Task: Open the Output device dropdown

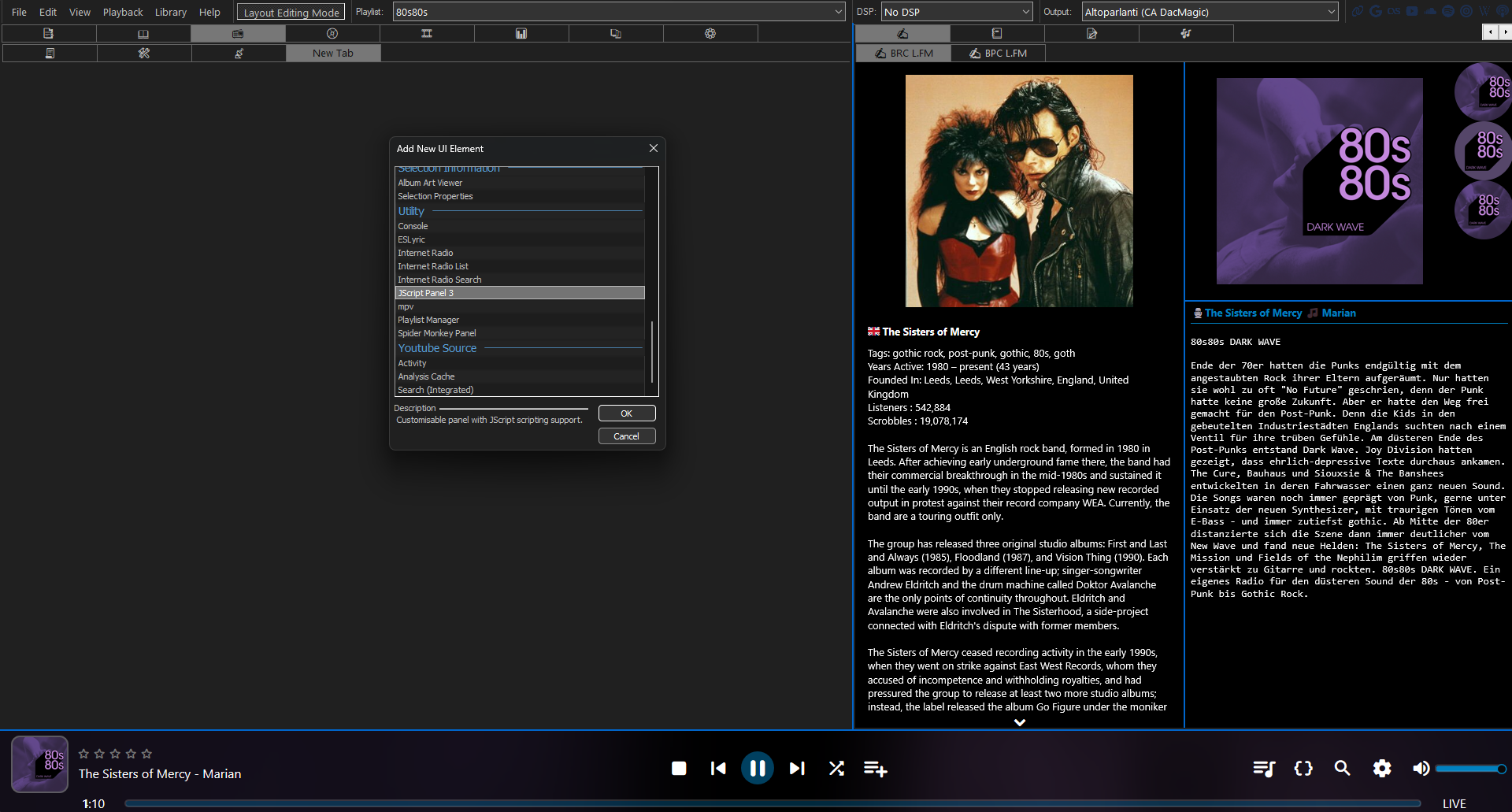Action: click(1210, 12)
